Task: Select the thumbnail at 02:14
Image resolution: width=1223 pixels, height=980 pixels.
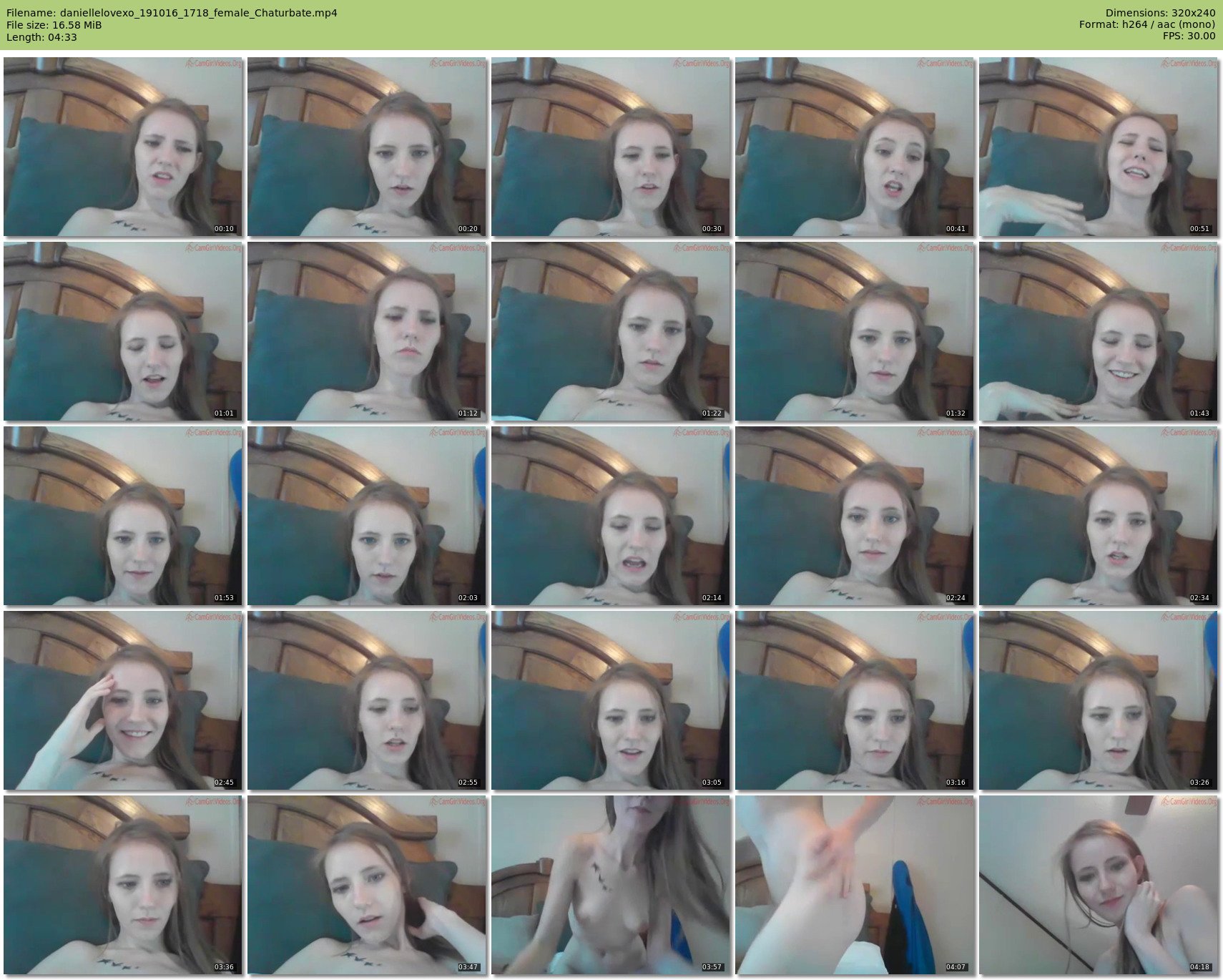Action: point(611,516)
